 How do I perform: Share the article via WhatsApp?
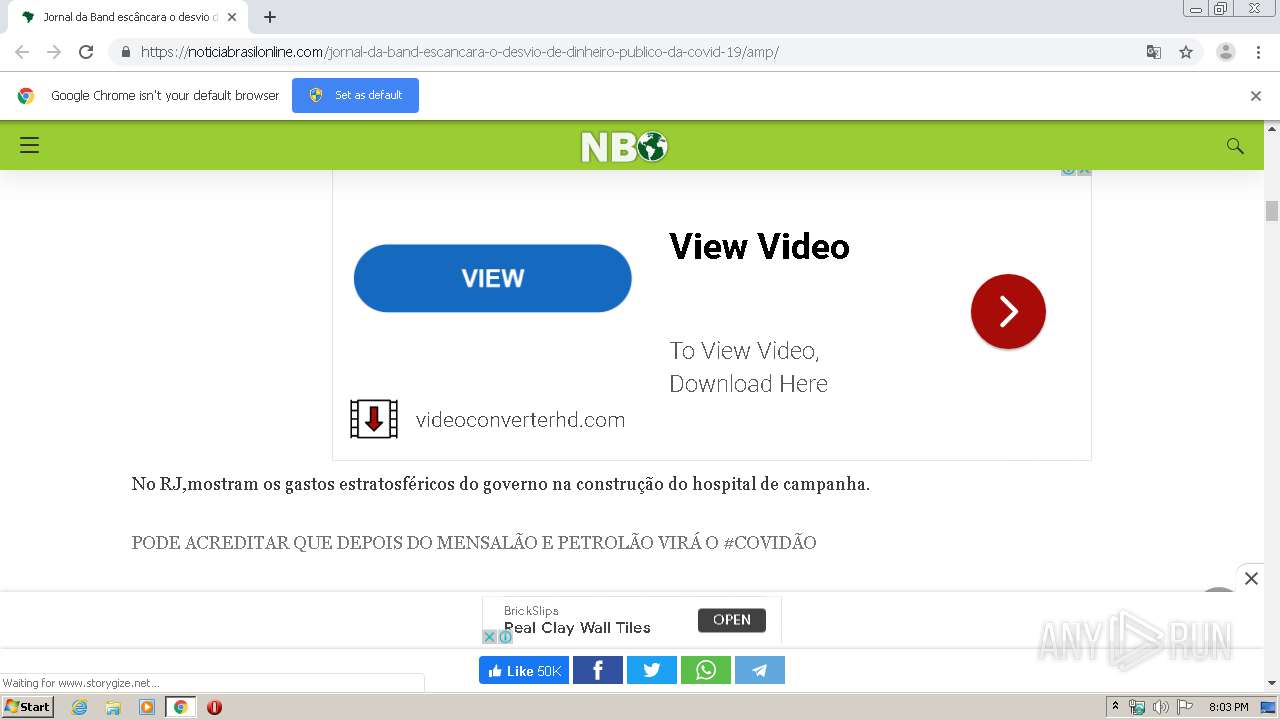pyautogui.click(x=706, y=670)
